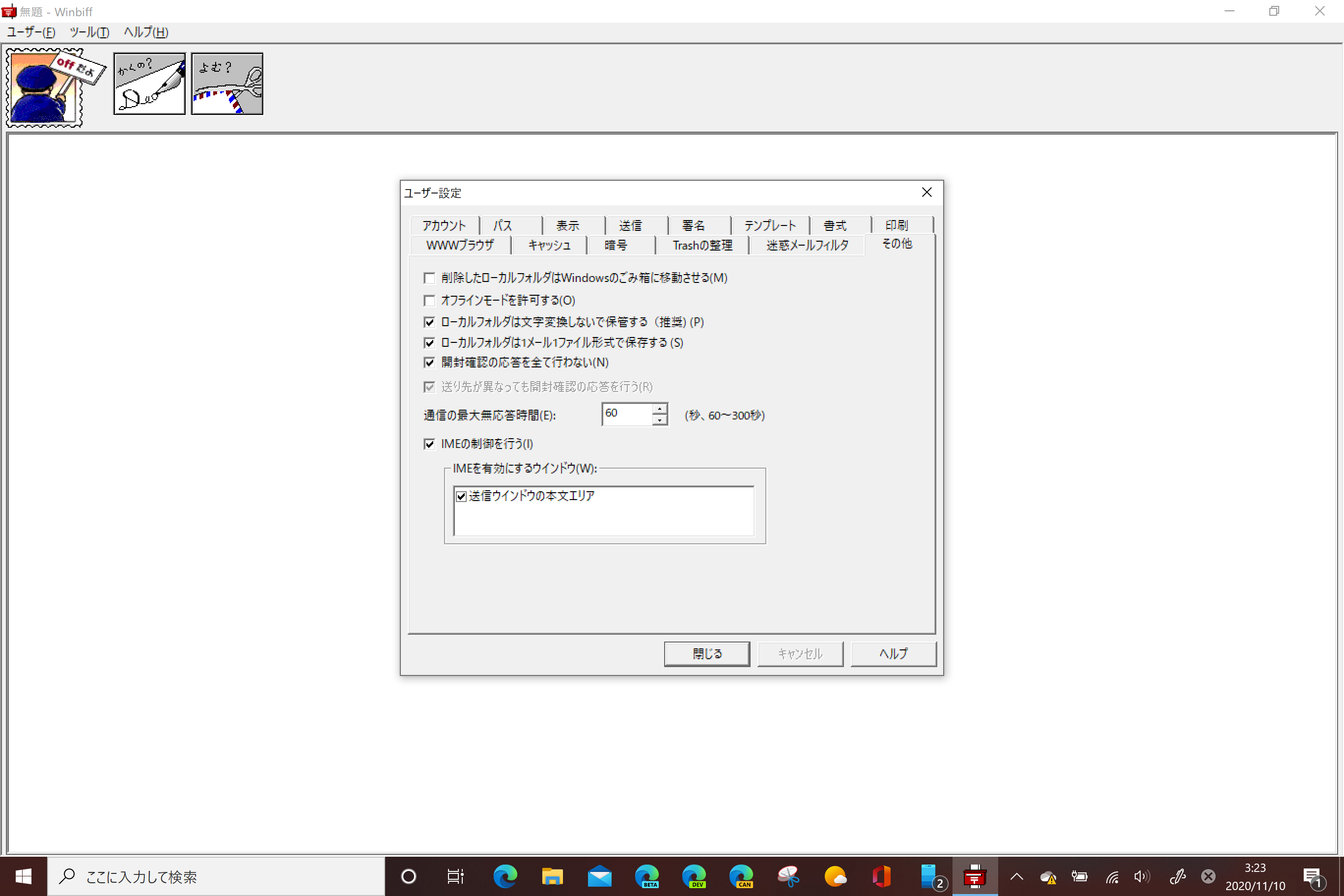Screen dimensions: 1344x896
Task: Switch to the Trashの整理 tab
Action: tap(703, 245)
